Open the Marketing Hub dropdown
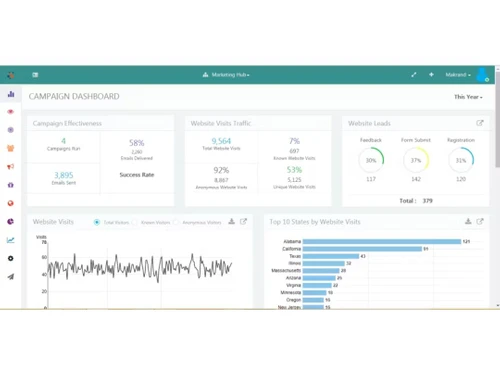This screenshot has width=500, height=375. click(x=226, y=75)
